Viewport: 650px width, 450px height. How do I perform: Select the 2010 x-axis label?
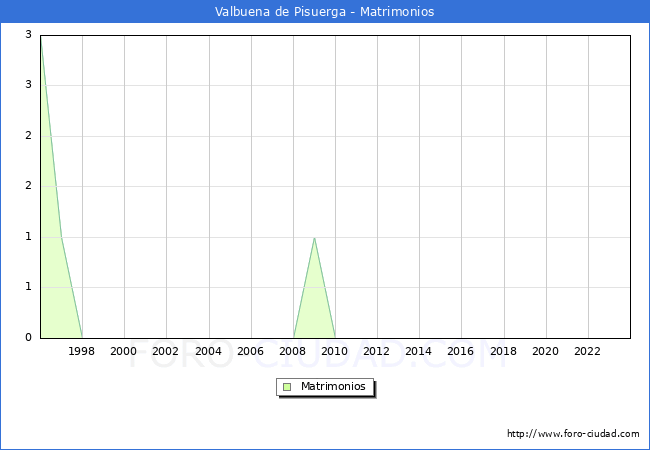335,351
